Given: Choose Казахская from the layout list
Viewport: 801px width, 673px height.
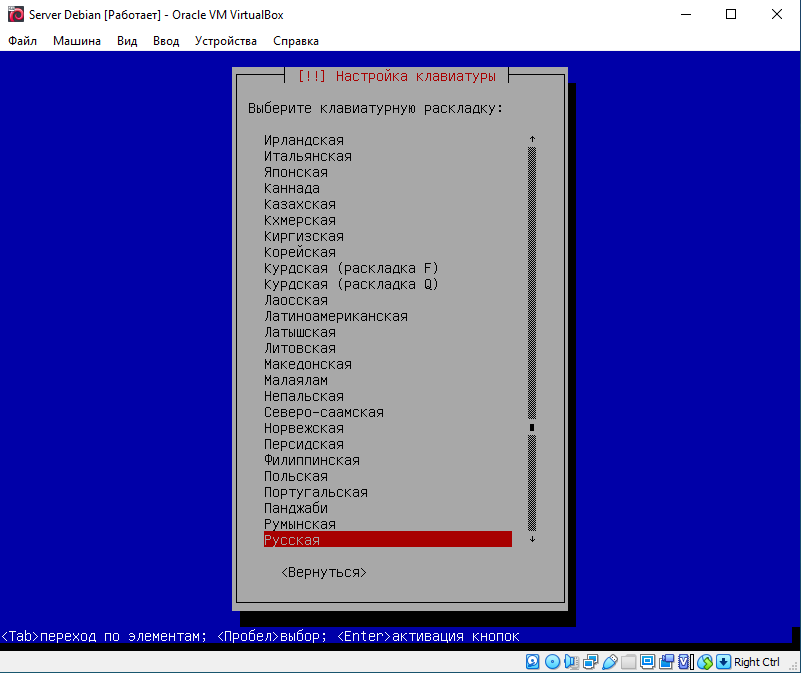Looking at the screenshot, I should pyautogui.click(x=300, y=204).
